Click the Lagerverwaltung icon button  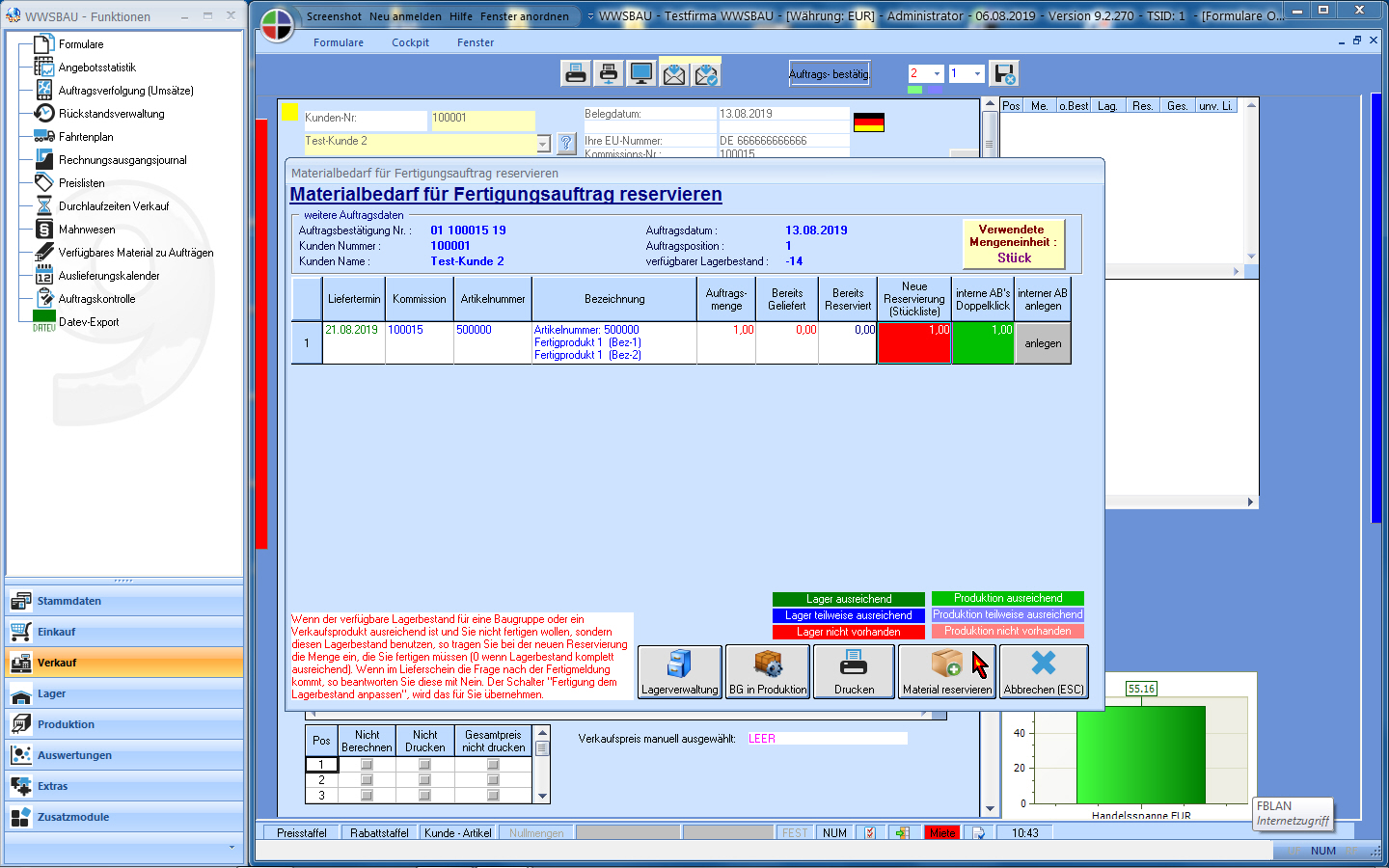click(x=679, y=672)
